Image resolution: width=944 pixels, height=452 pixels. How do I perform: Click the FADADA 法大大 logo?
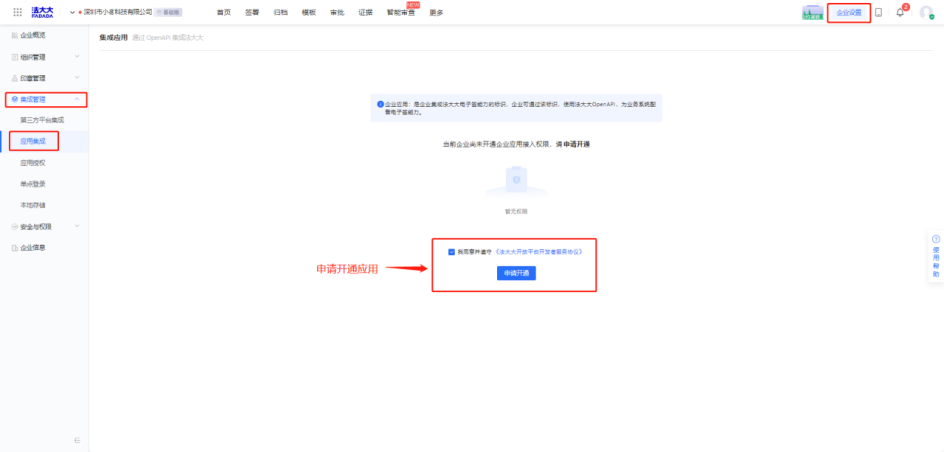pyautogui.click(x=43, y=12)
